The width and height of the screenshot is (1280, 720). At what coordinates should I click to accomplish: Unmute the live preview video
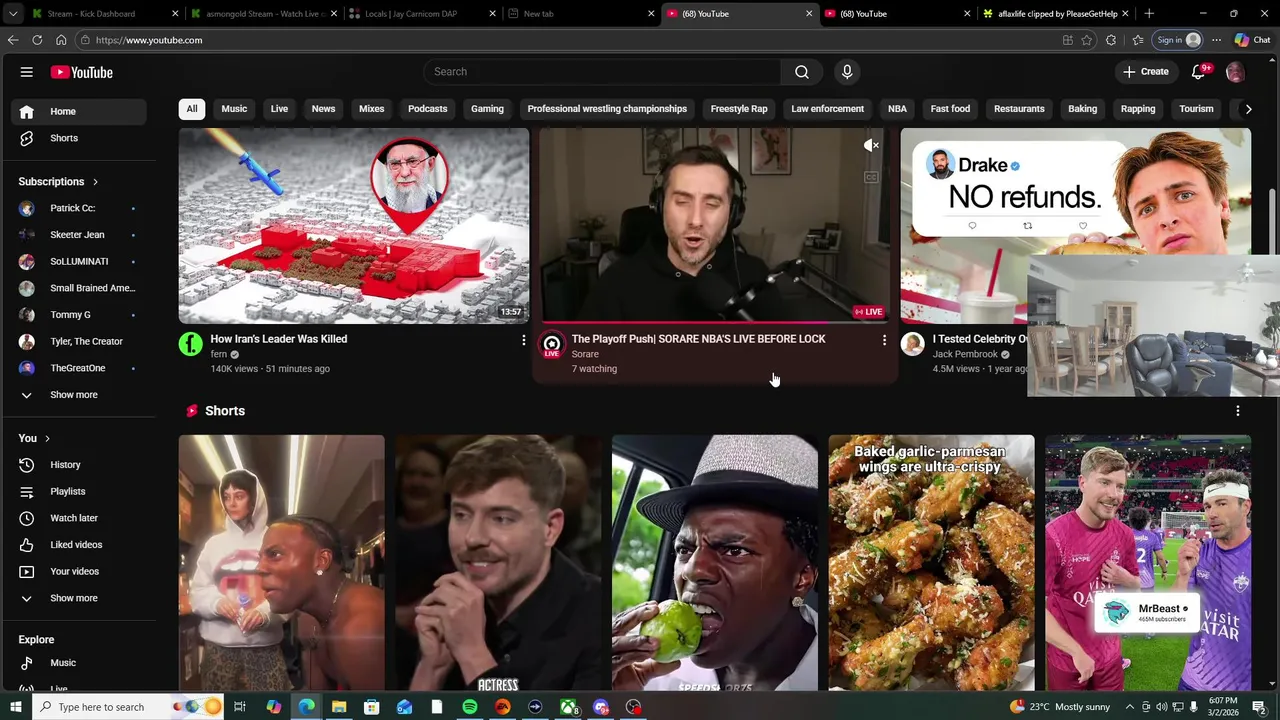point(871,146)
